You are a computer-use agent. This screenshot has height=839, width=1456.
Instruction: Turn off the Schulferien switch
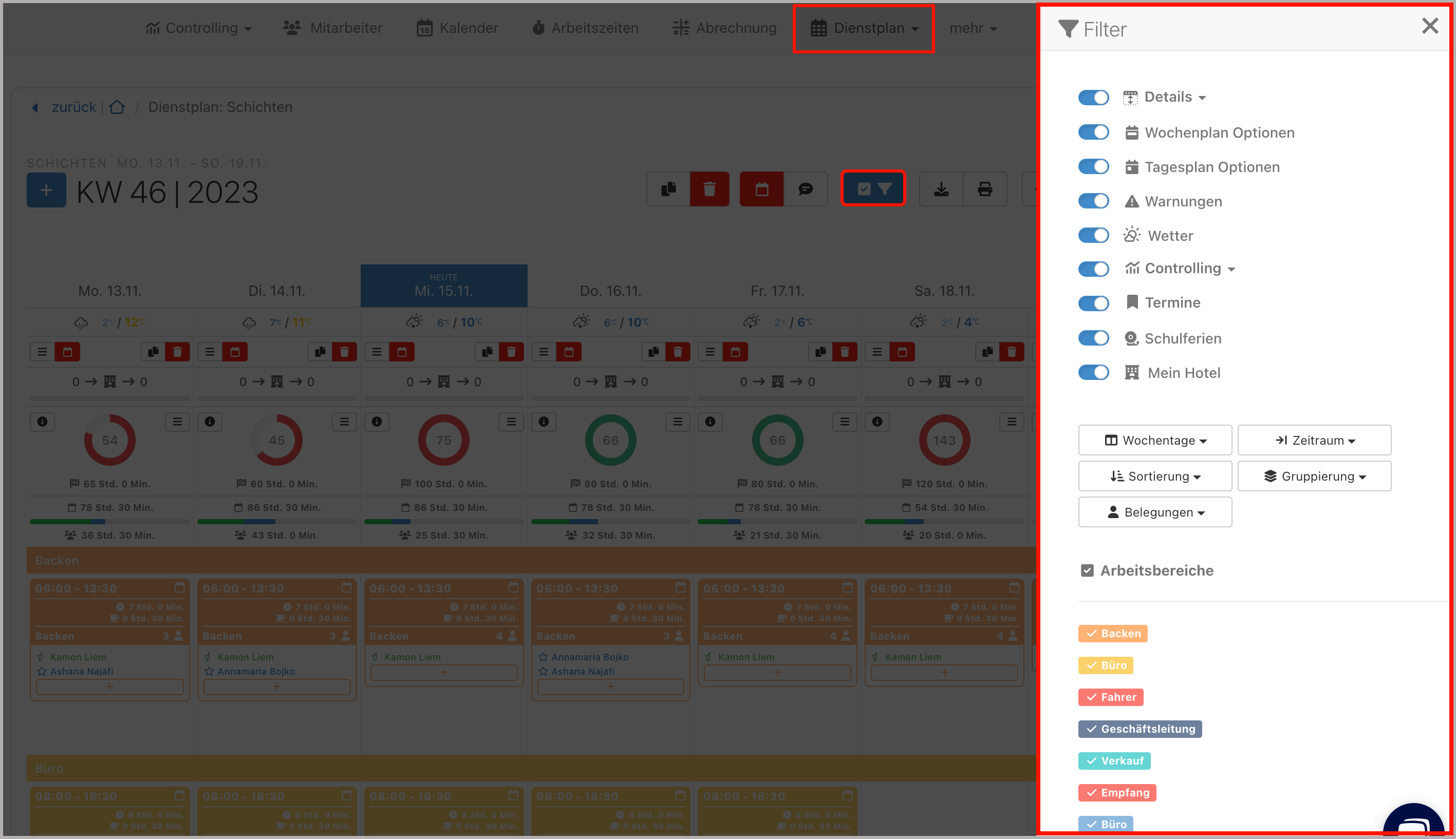coord(1093,338)
